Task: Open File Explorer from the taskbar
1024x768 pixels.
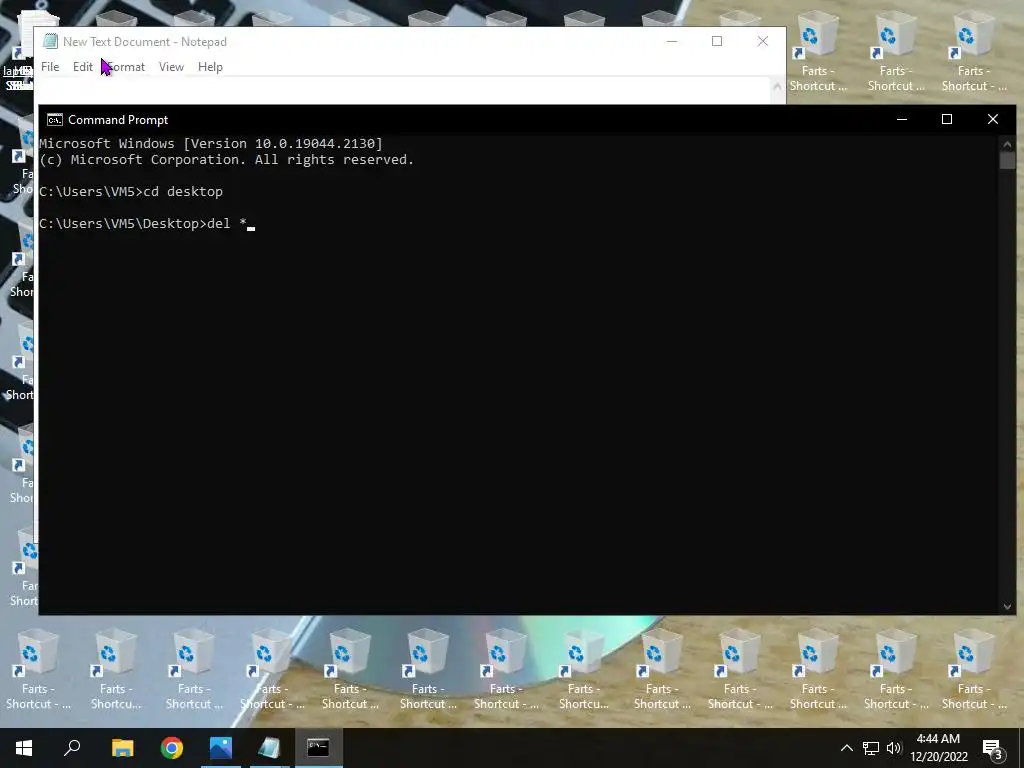Action: pyautogui.click(x=122, y=748)
